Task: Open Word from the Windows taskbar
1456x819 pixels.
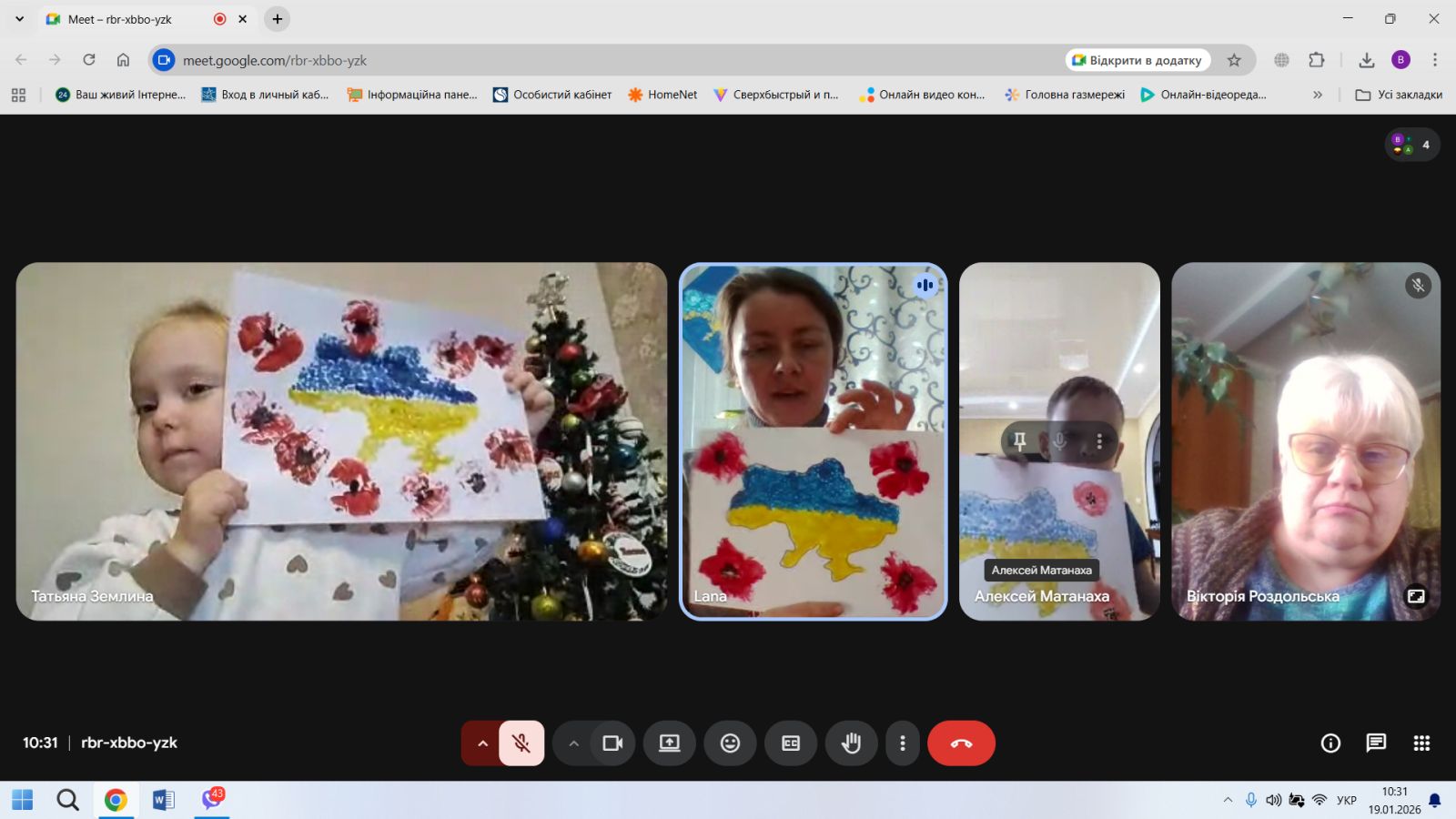Action: click(x=163, y=800)
